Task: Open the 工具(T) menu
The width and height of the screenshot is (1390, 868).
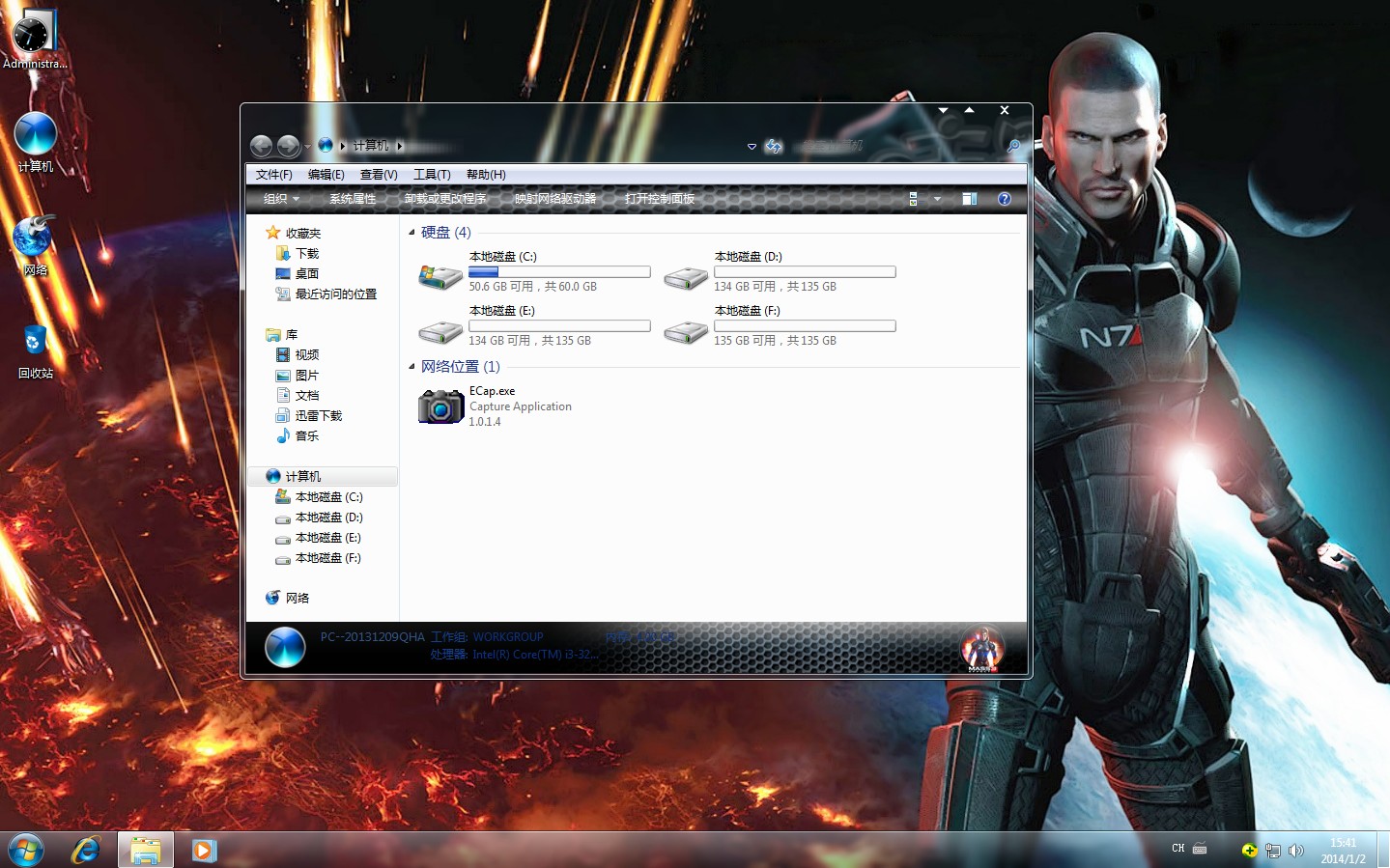Action: click(432, 175)
